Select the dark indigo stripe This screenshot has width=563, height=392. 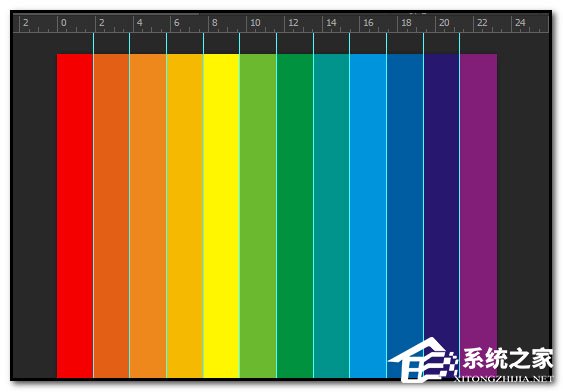442,215
